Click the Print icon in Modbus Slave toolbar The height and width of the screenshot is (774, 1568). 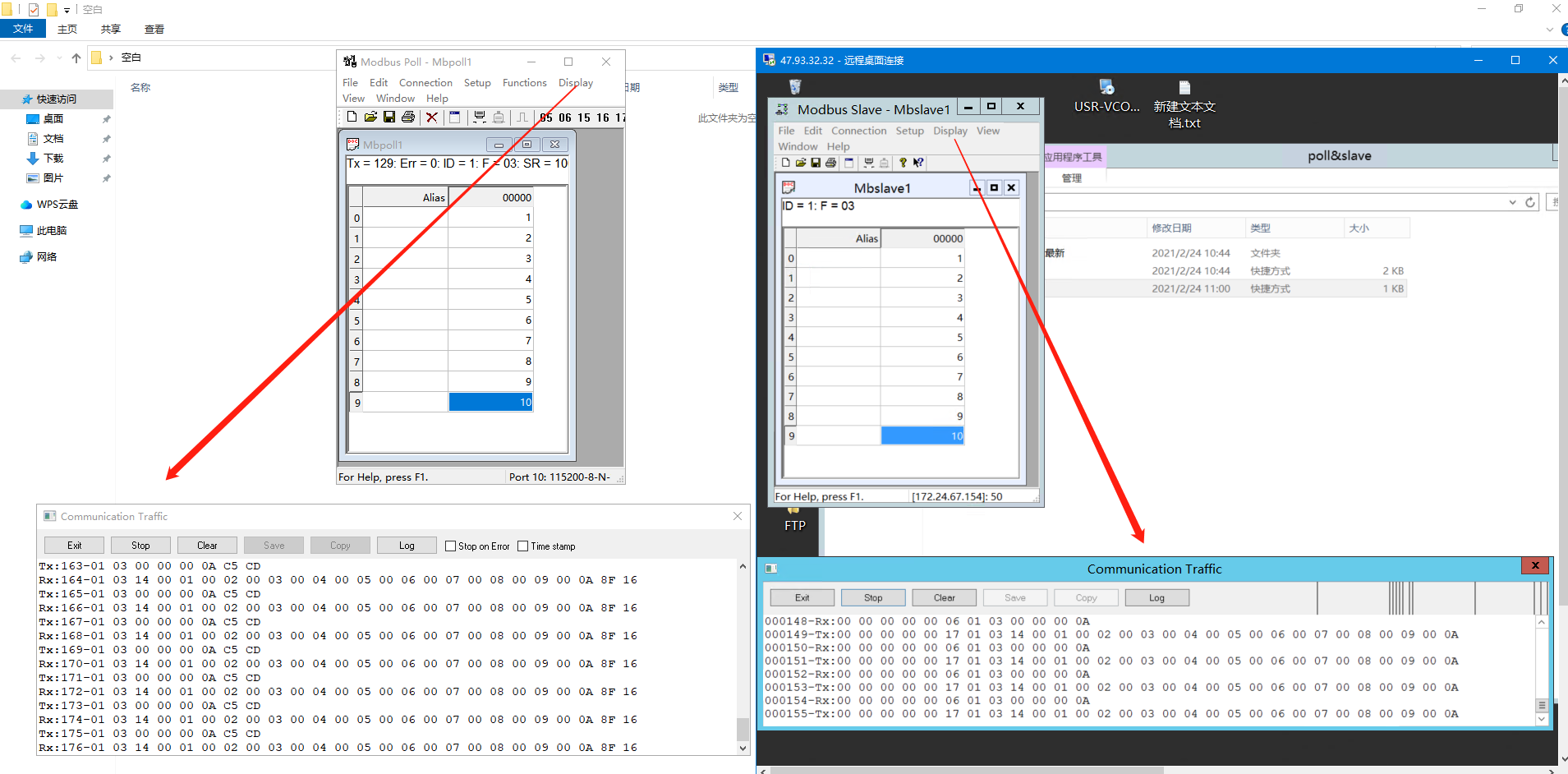click(830, 163)
